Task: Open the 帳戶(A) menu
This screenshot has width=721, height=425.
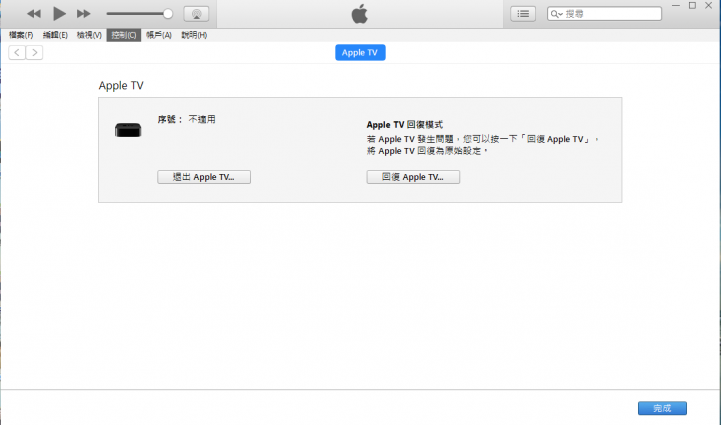Action: click(159, 35)
